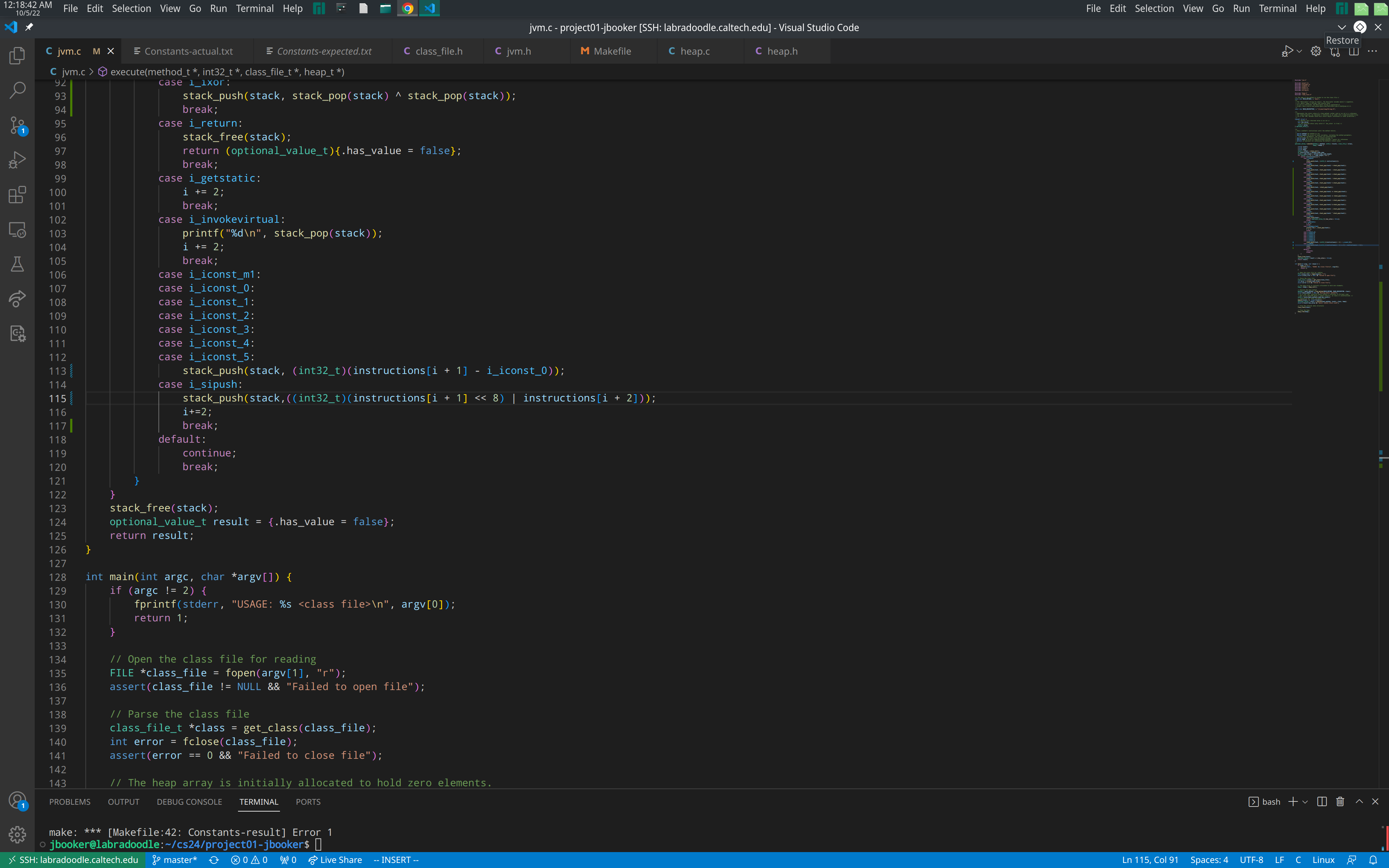
Task: Open the language mode selector showing C
Action: [1298, 859]
